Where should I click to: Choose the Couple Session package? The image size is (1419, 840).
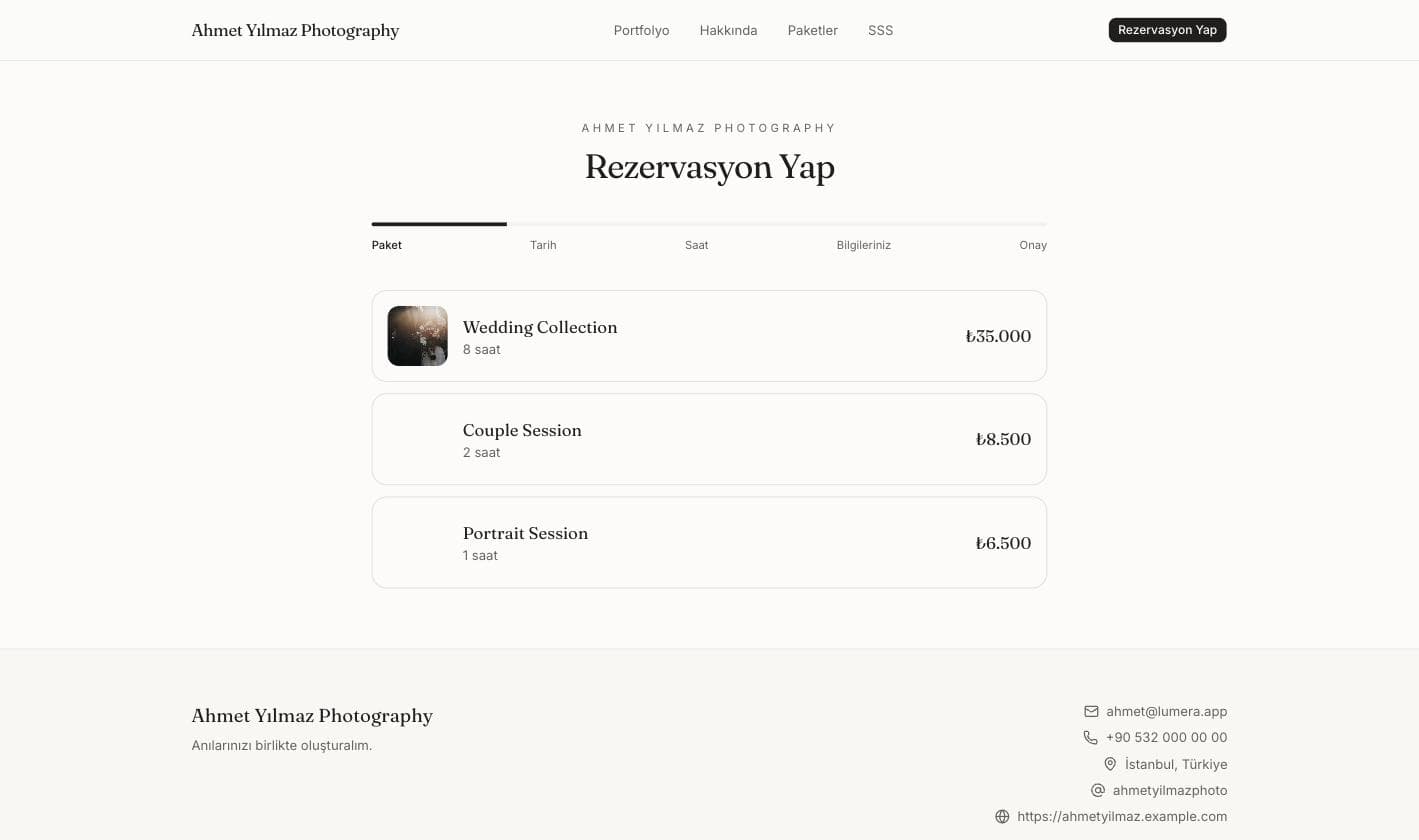point(709,439)
